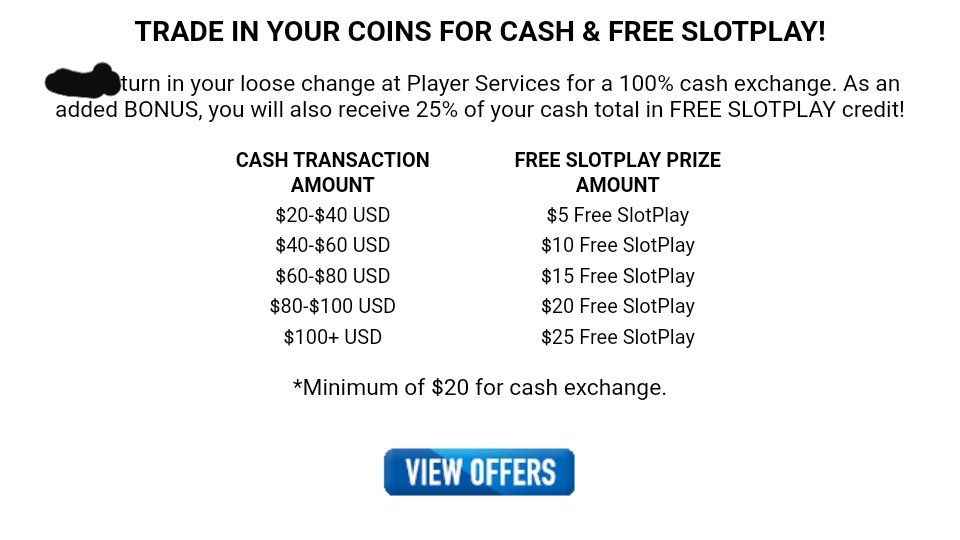Screen dimensions: 960x540
Task: Click the '$10 Free SlotPlay' prize
Action: coord(617,245)
